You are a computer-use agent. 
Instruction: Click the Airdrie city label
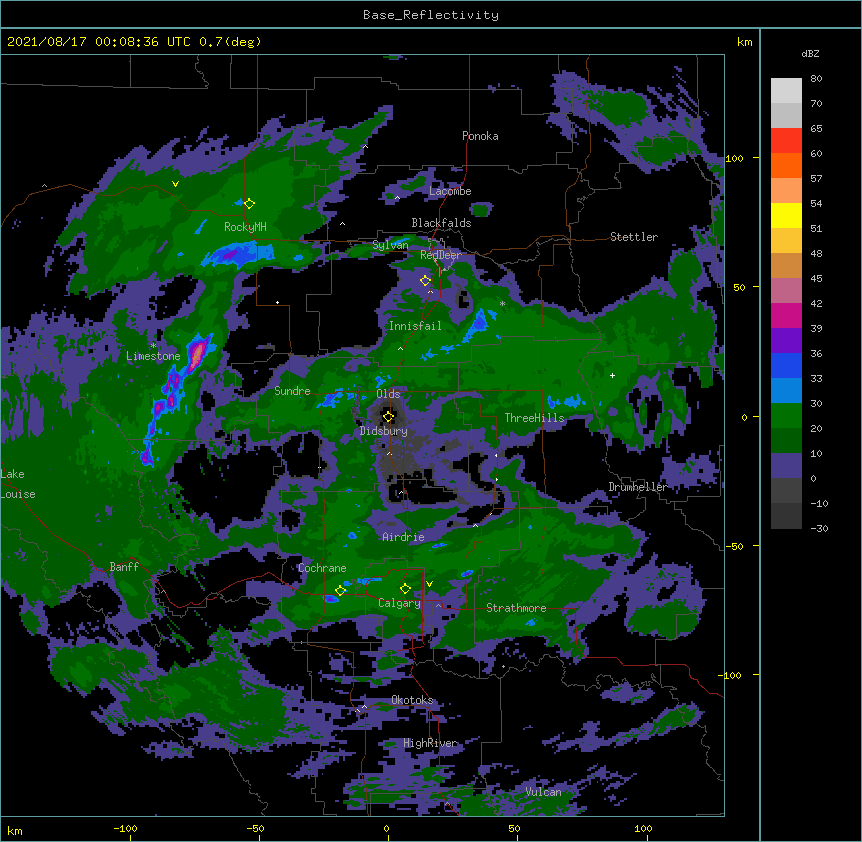pos(403,537)
